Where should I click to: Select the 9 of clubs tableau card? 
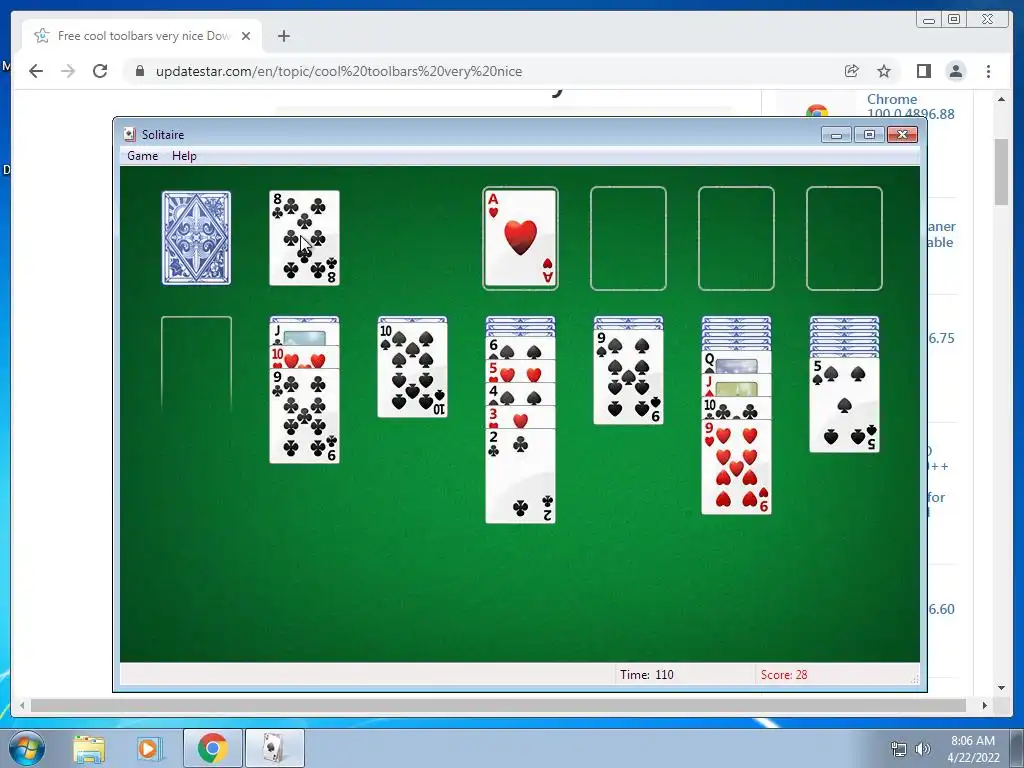tap(304, 416)
